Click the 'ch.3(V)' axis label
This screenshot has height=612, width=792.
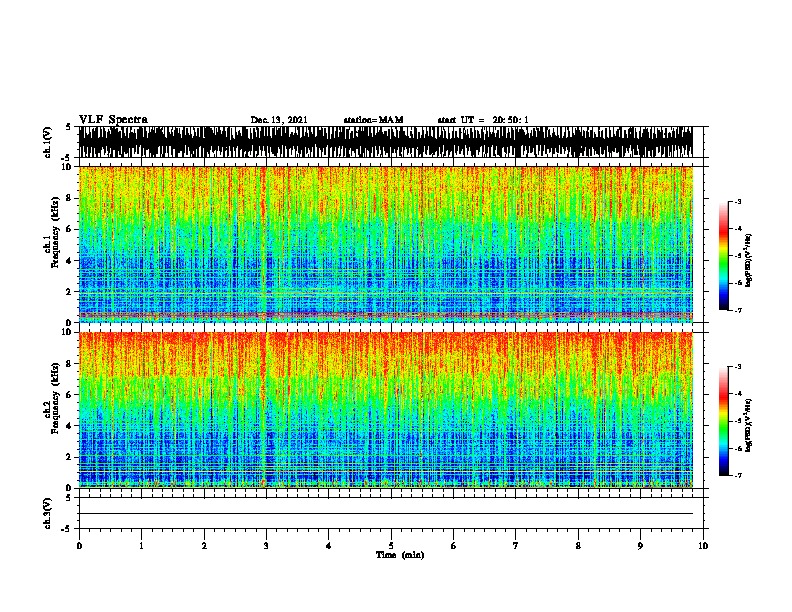47,513
